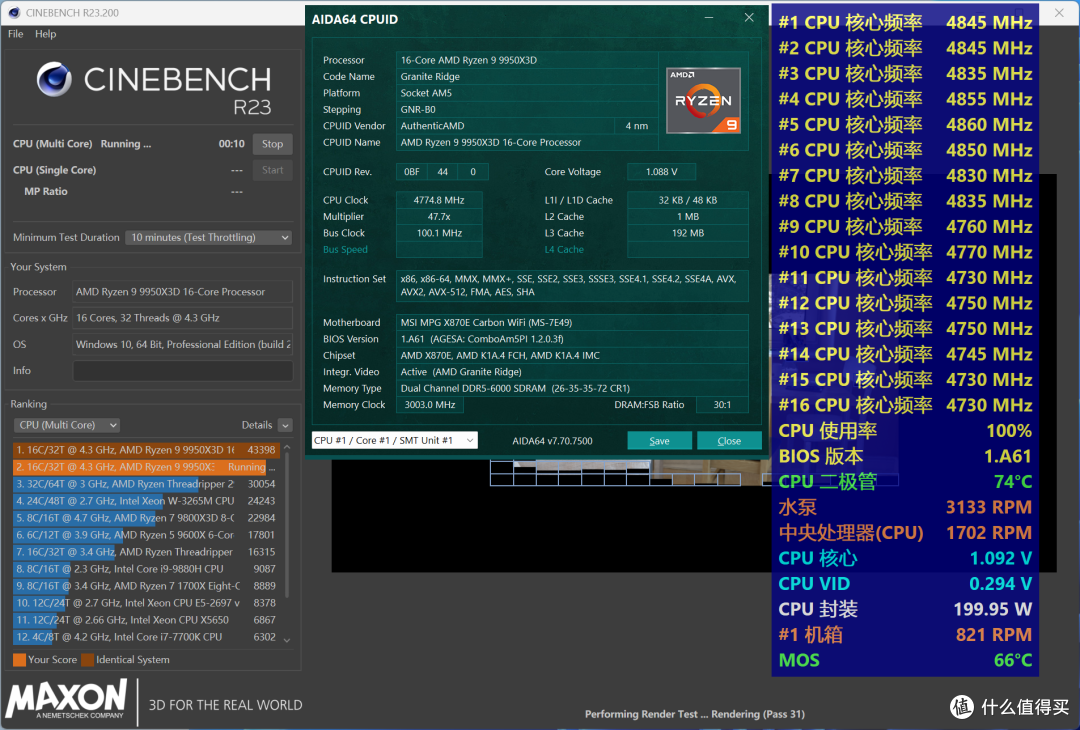Click the 水泵 3133 RPM overlay row
The width and height of the screenshot is (1080, 730).
coord(905,508)
